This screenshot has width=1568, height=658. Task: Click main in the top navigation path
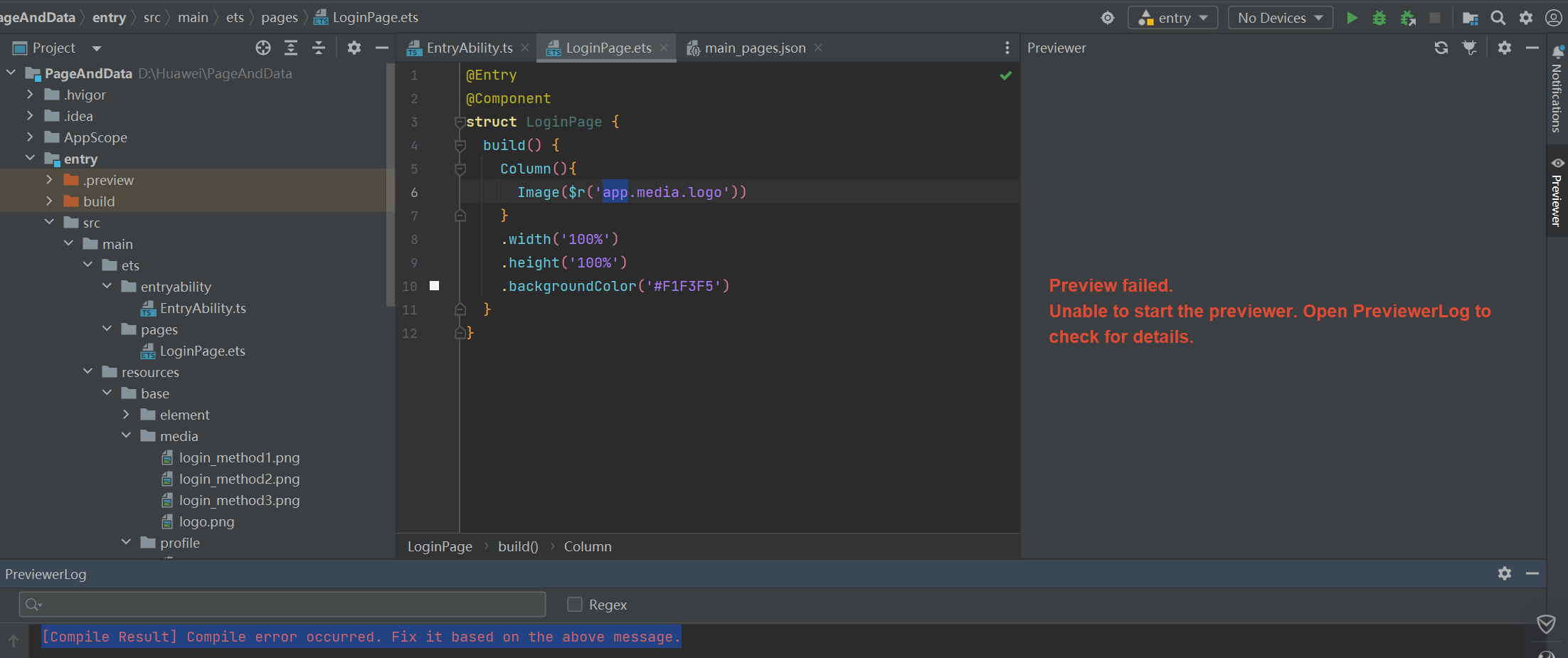(x=193, y=18)
